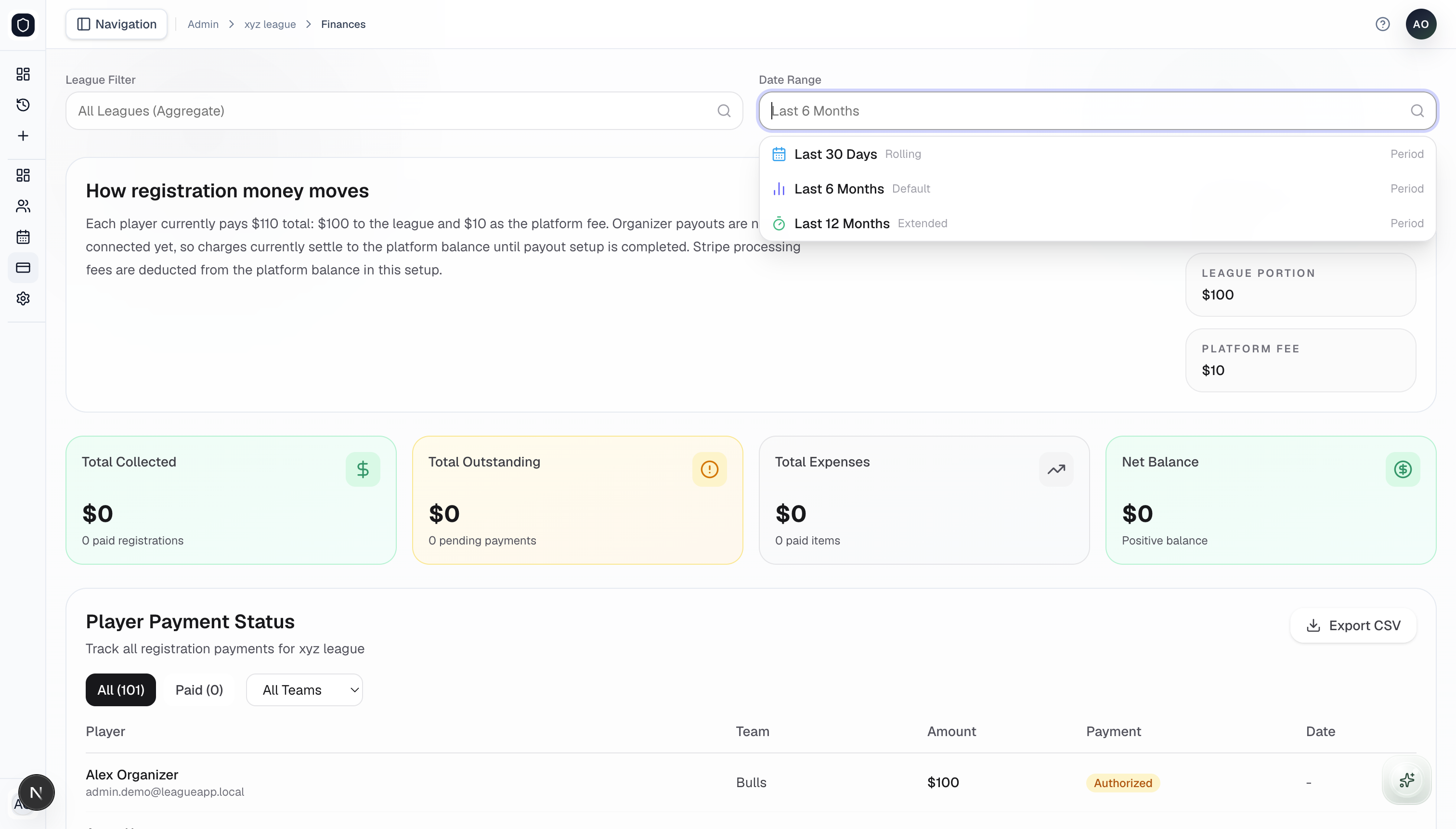
Task: Choose Last 12 Months Extended option
Action: 1097,224
